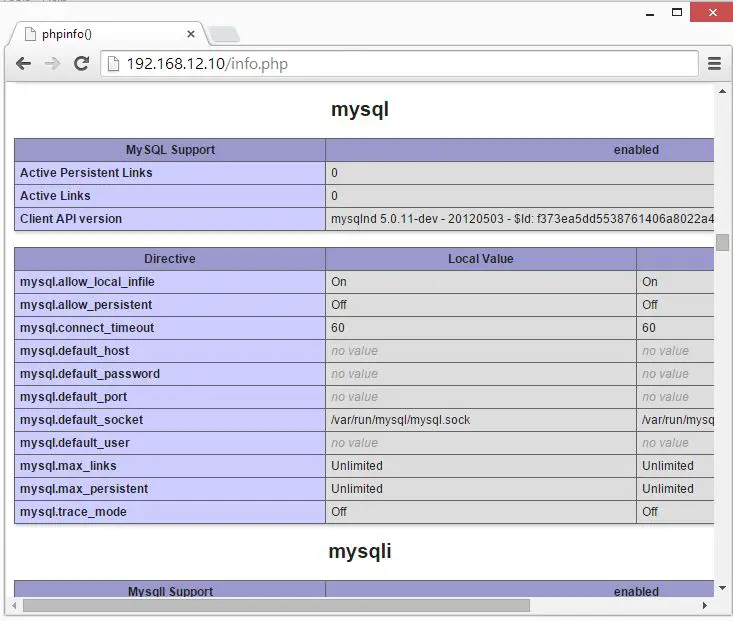733x621 pixels.
Task: Click the horizontal scrollbar right arrow
Action: coord(705,606)
